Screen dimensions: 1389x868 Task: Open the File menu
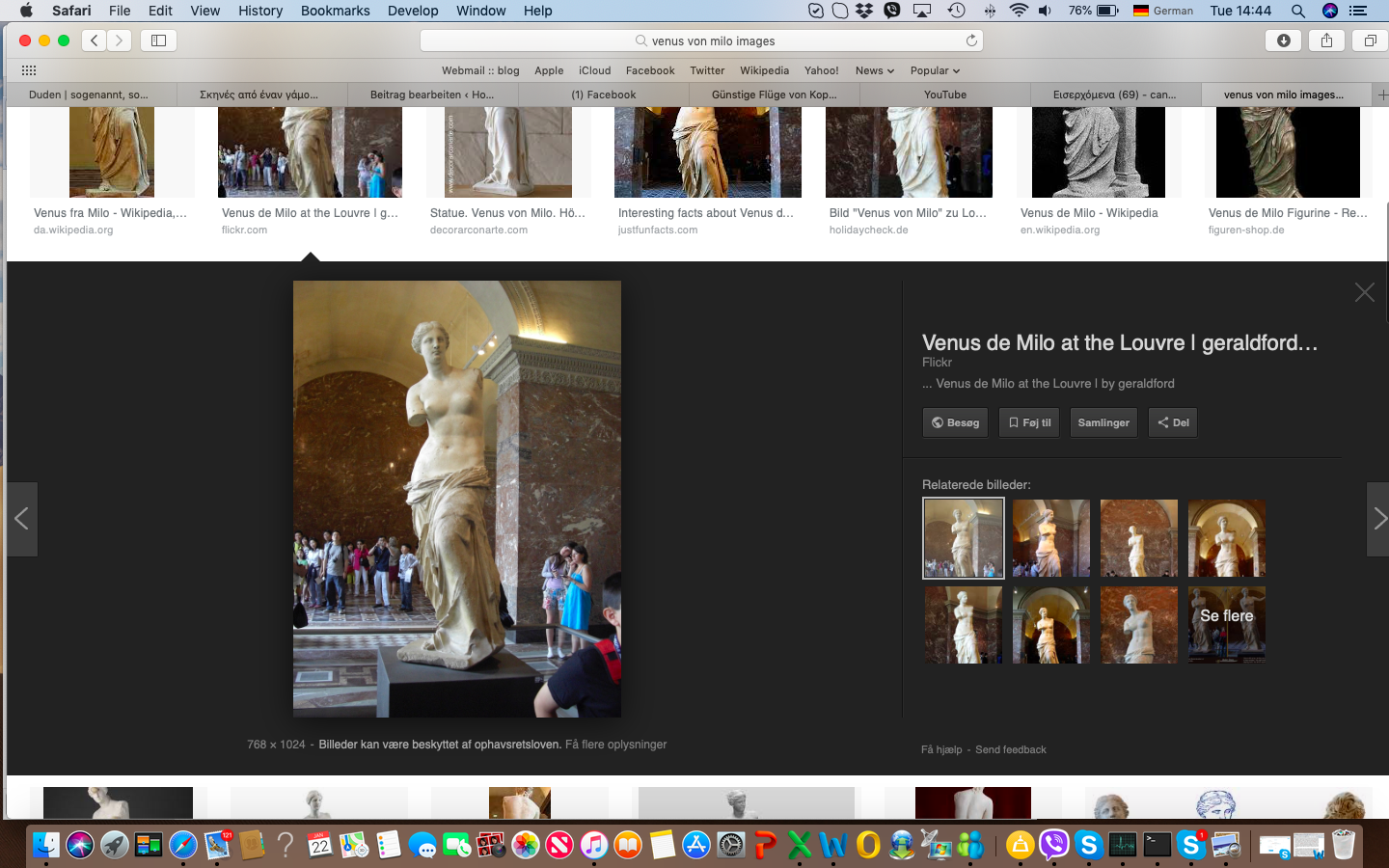point(120,11)
